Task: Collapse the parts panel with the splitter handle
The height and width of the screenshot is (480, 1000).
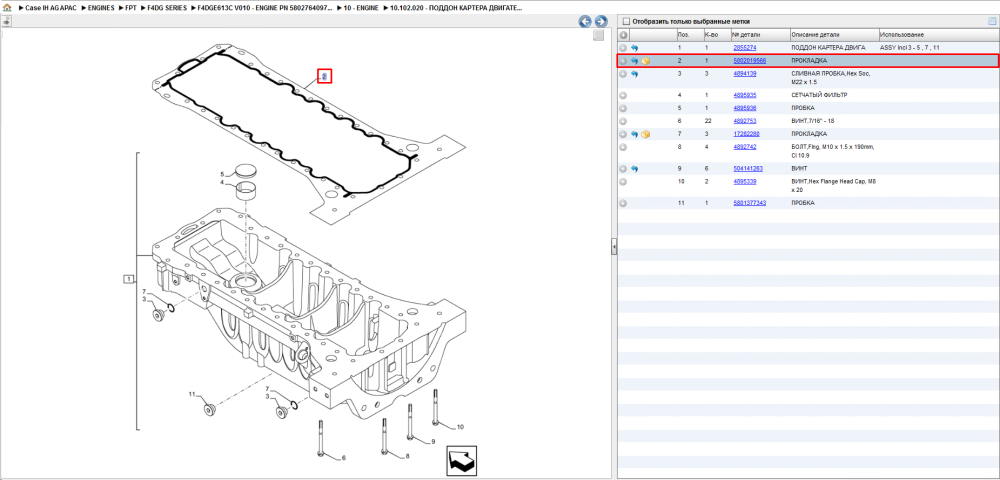Action: click(614, 247)
